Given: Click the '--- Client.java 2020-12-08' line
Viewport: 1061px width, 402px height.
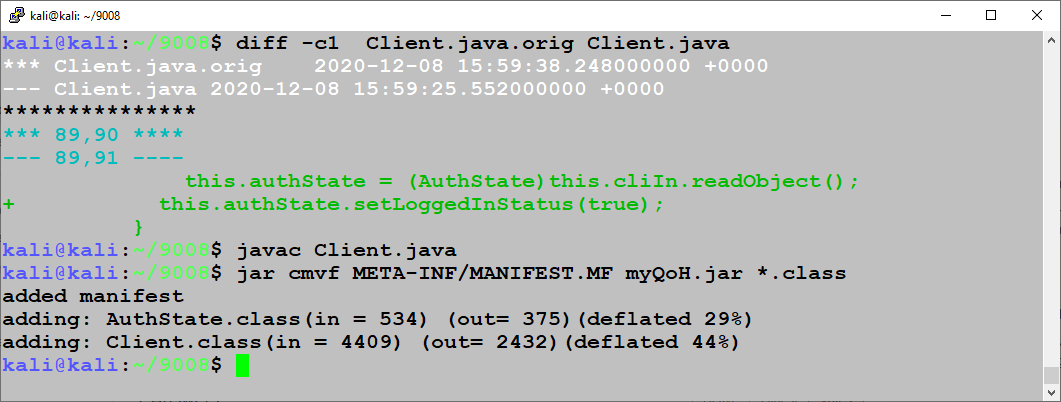Looking at the screenshot, I should (334, 89).
